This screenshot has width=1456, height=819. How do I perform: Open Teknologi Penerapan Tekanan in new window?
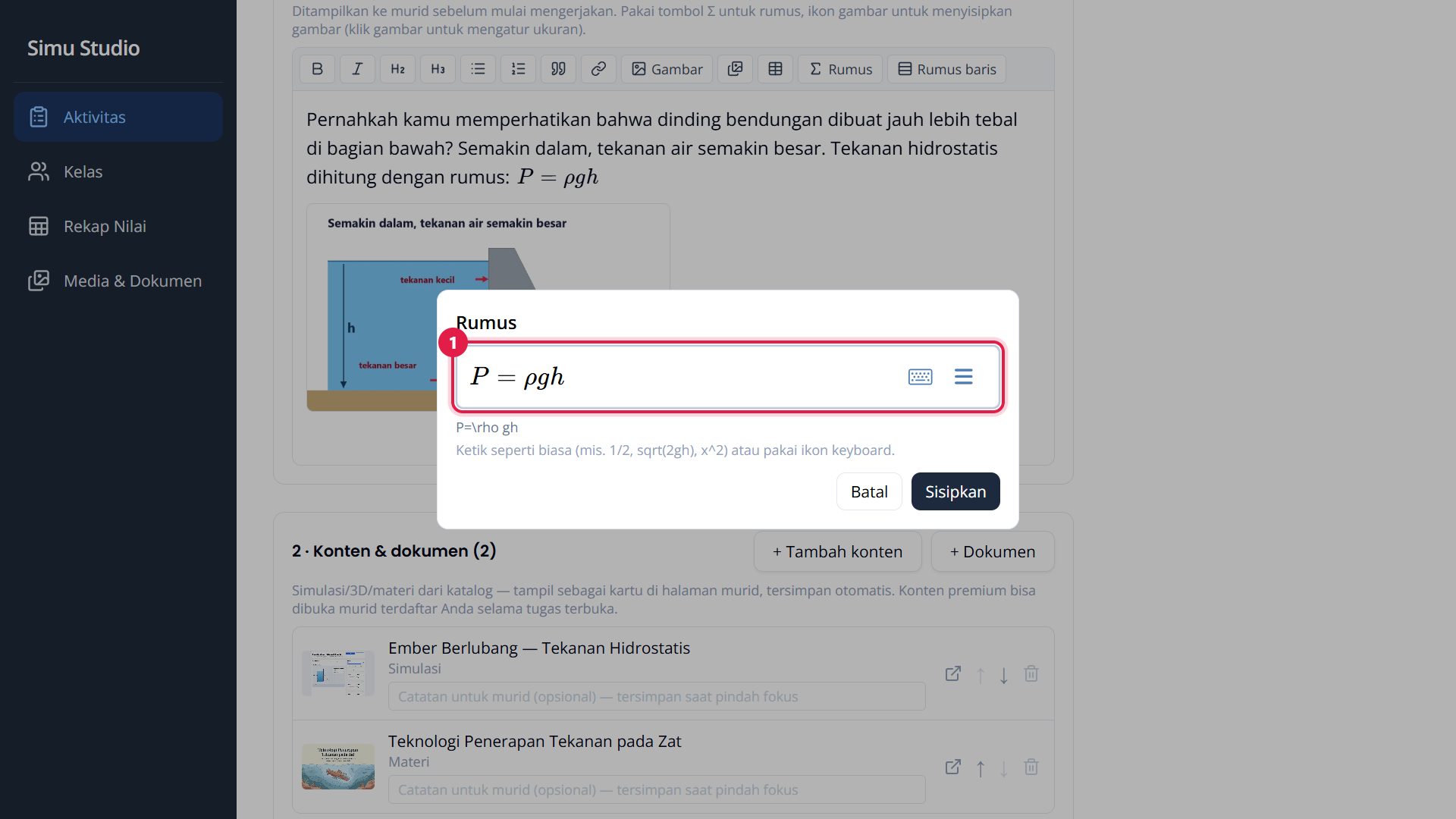pyautogui.click(x=953, y=767)
